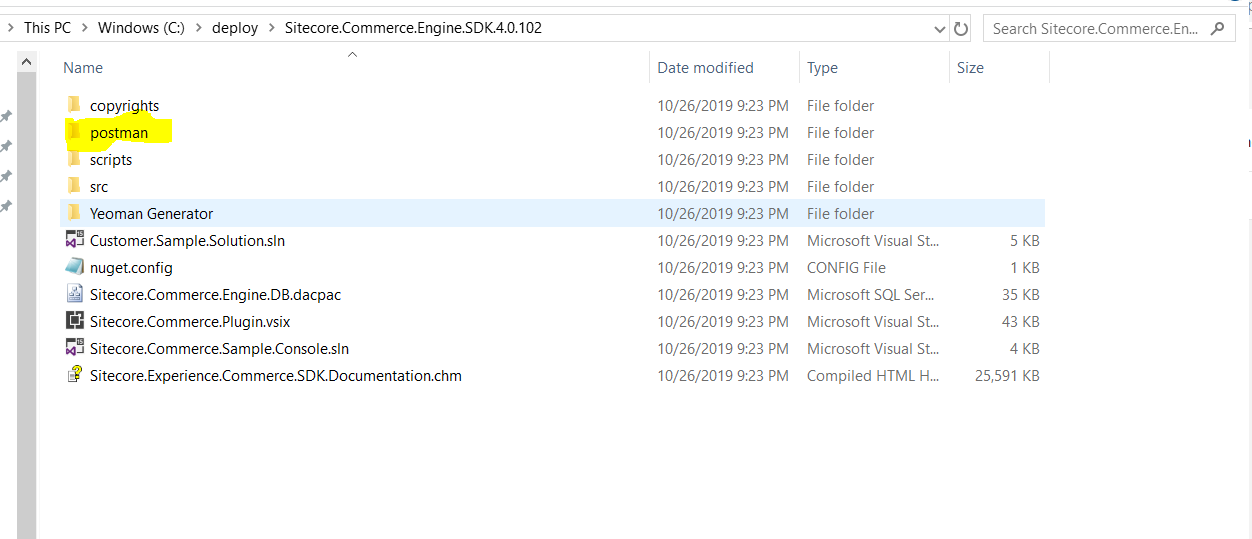1252x539 pixels.
Task: Go to This PC in breadcrumb
Action: (x=47, y=28)
